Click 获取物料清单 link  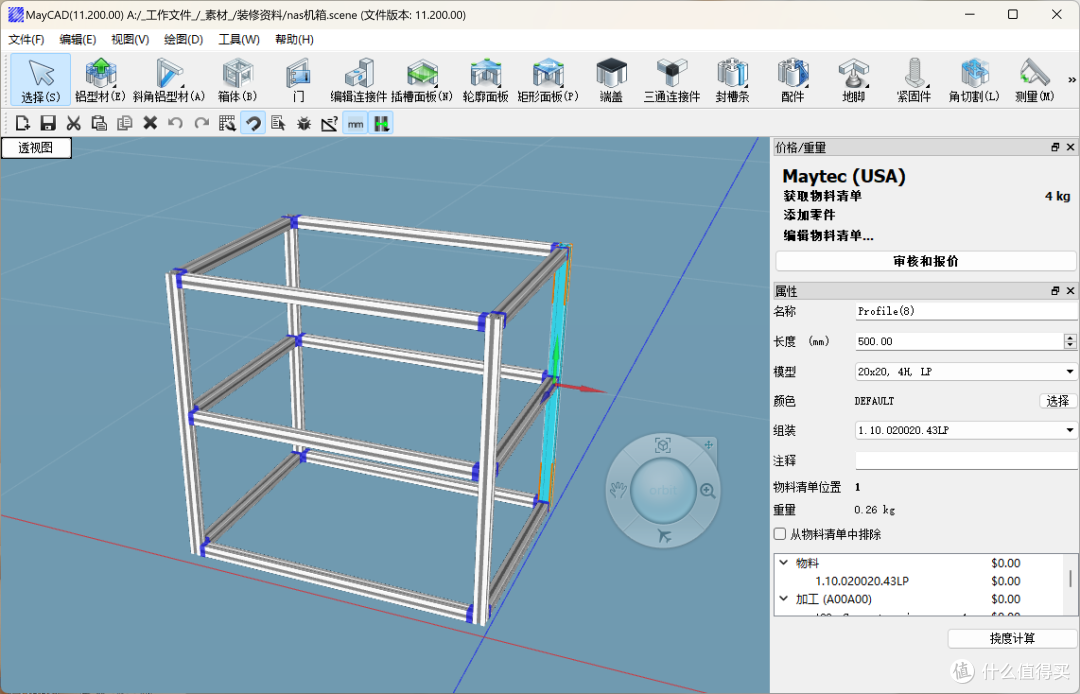(822, 196)
